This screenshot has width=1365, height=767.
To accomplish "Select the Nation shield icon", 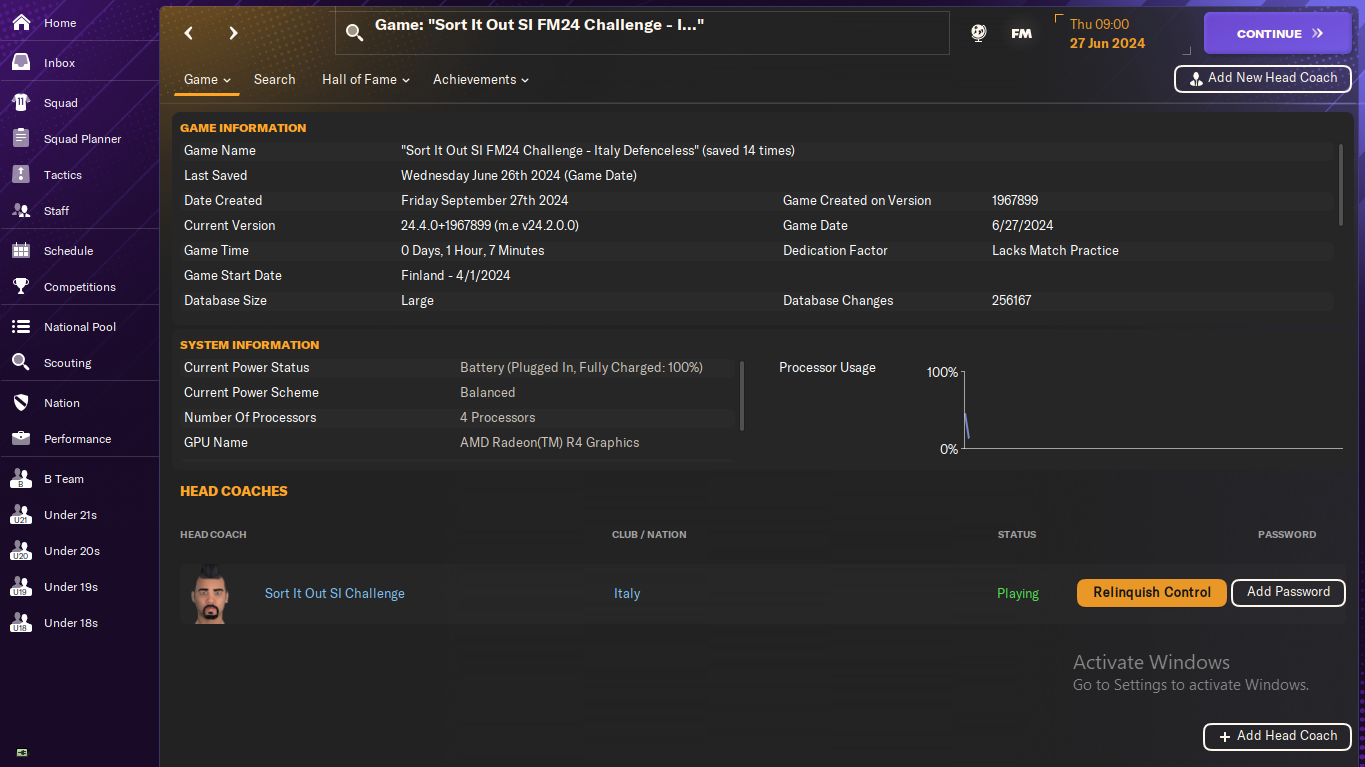I will pyautogui.click(x=21, y=403).
